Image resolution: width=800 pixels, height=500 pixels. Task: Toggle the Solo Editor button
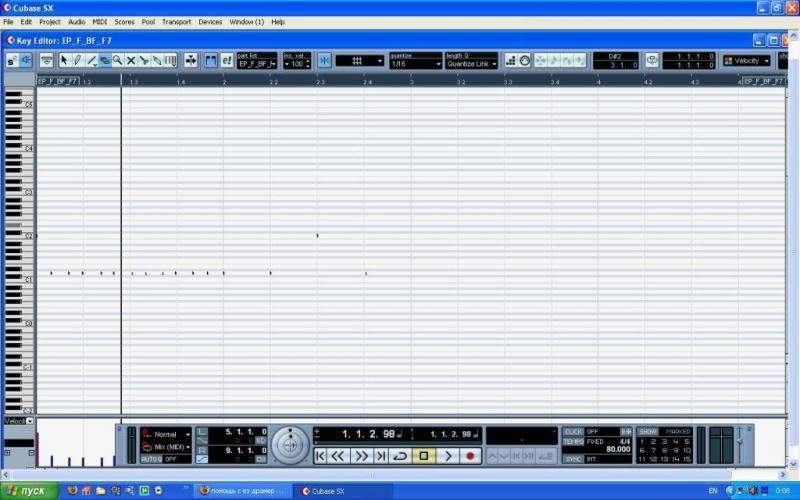coord(11,61)
